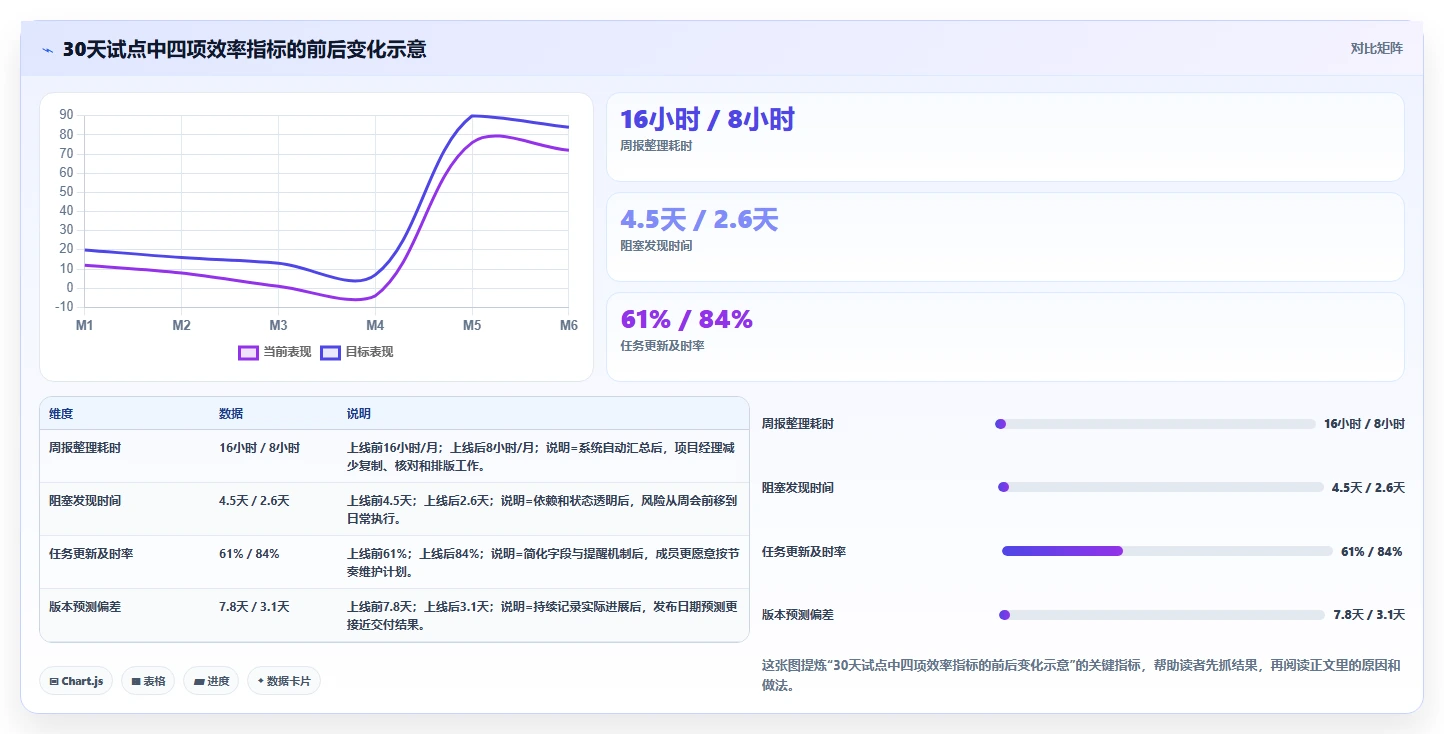
Task: Toggle the 当前表现 legend entry
Action: click(275, 352)
